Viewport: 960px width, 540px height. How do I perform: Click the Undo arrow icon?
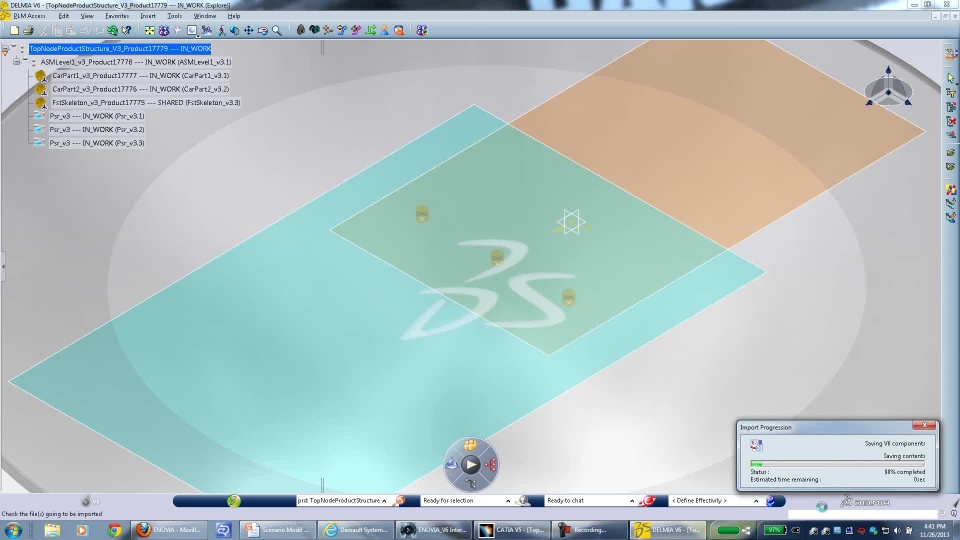coord(85,30)
